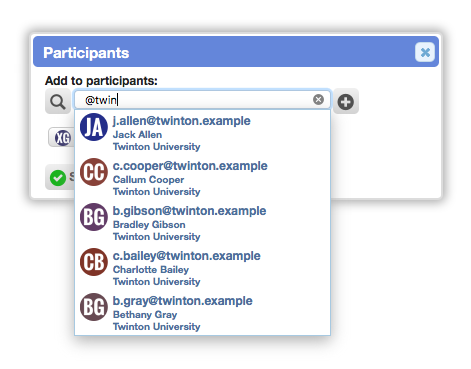471x369 pixels.
Task: Close the Participants dialog
Action: (425, 52)
